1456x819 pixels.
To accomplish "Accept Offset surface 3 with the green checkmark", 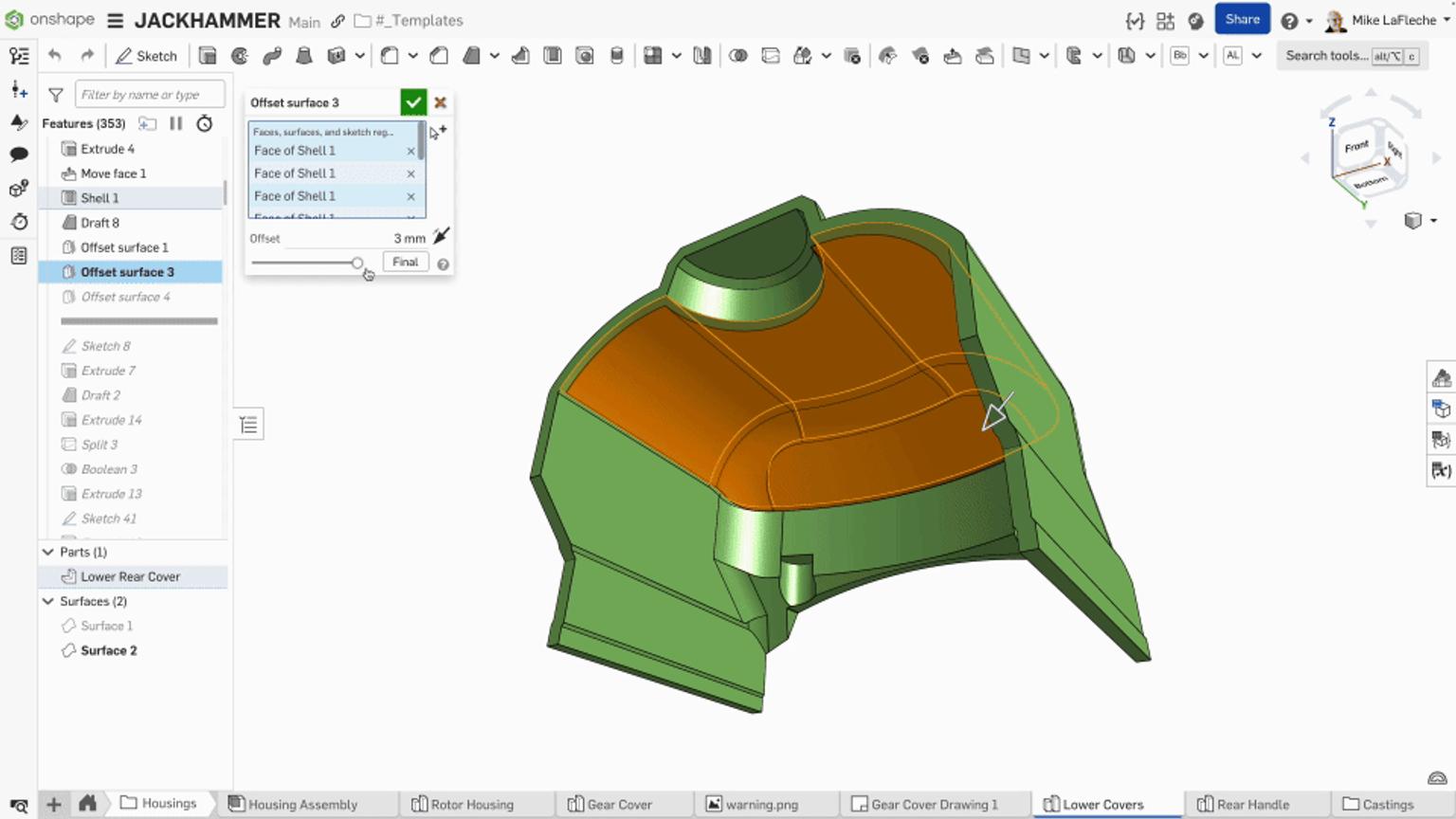I will pos(413,102).
